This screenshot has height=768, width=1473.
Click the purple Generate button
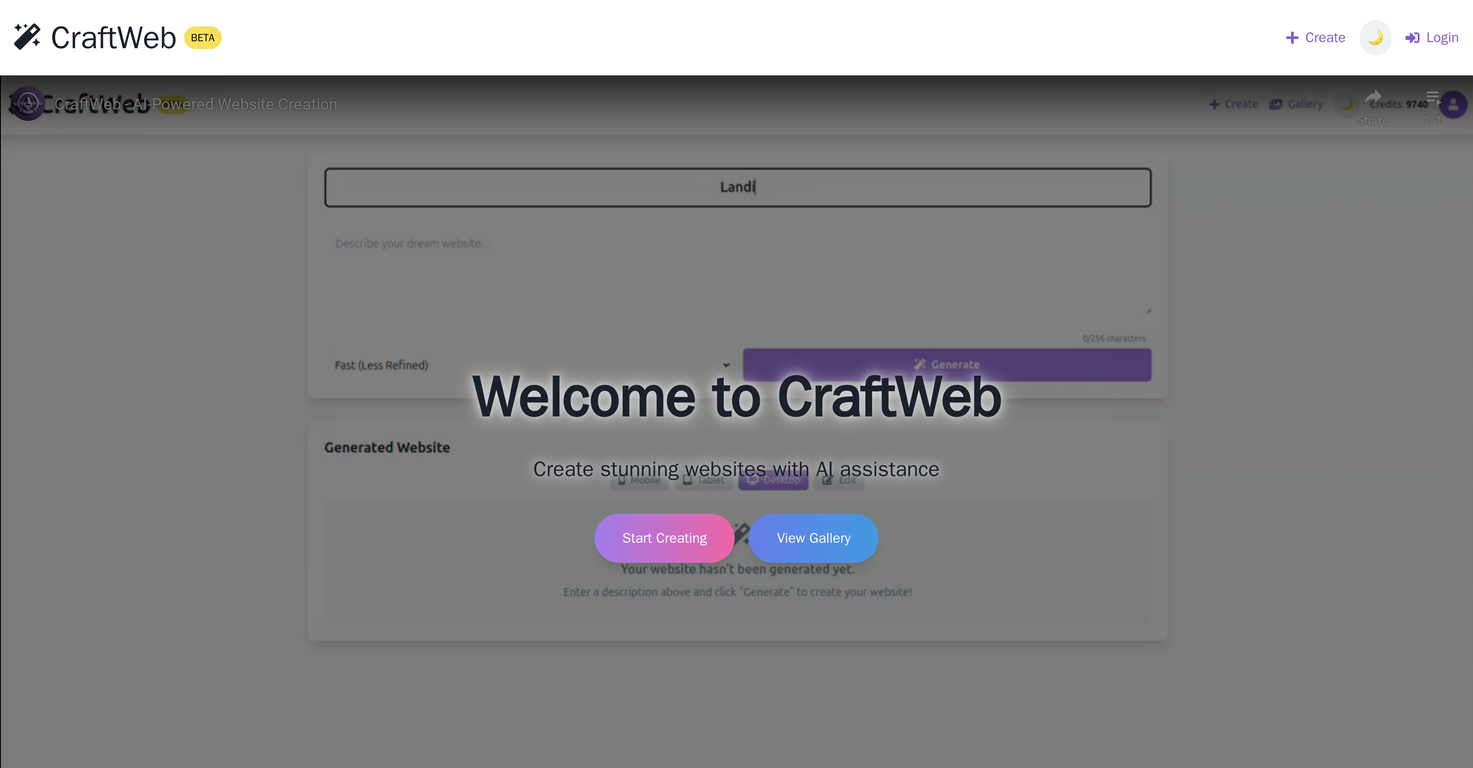pos(947,365)
